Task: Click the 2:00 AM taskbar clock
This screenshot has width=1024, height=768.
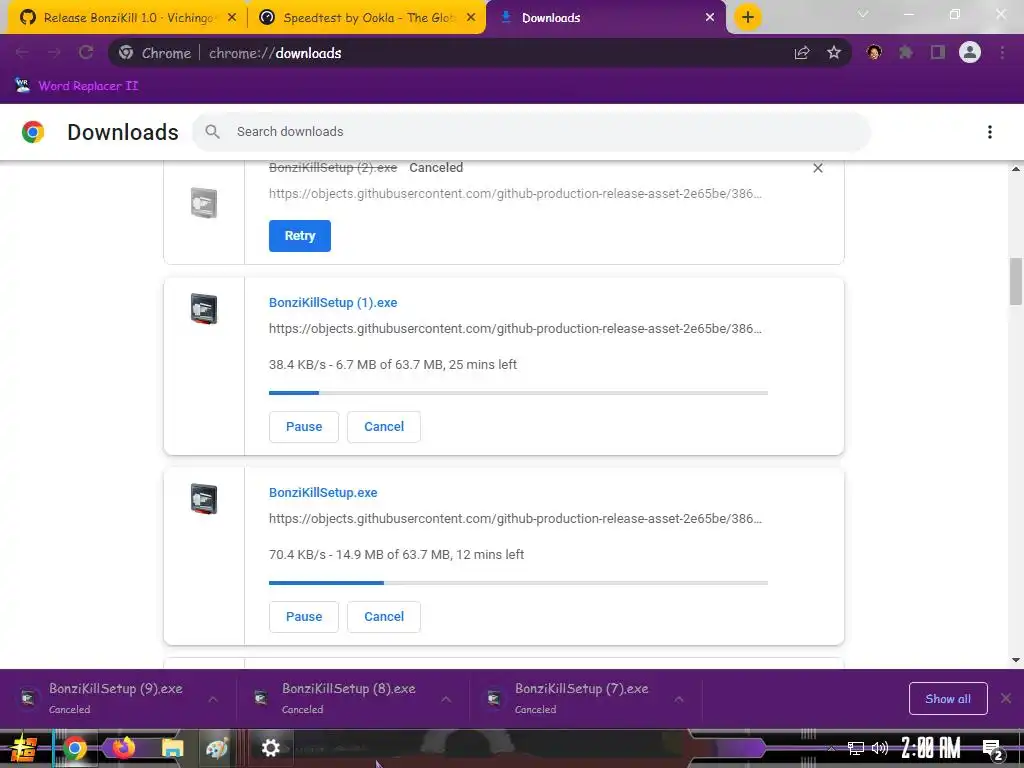Action: tap(931, 748)
